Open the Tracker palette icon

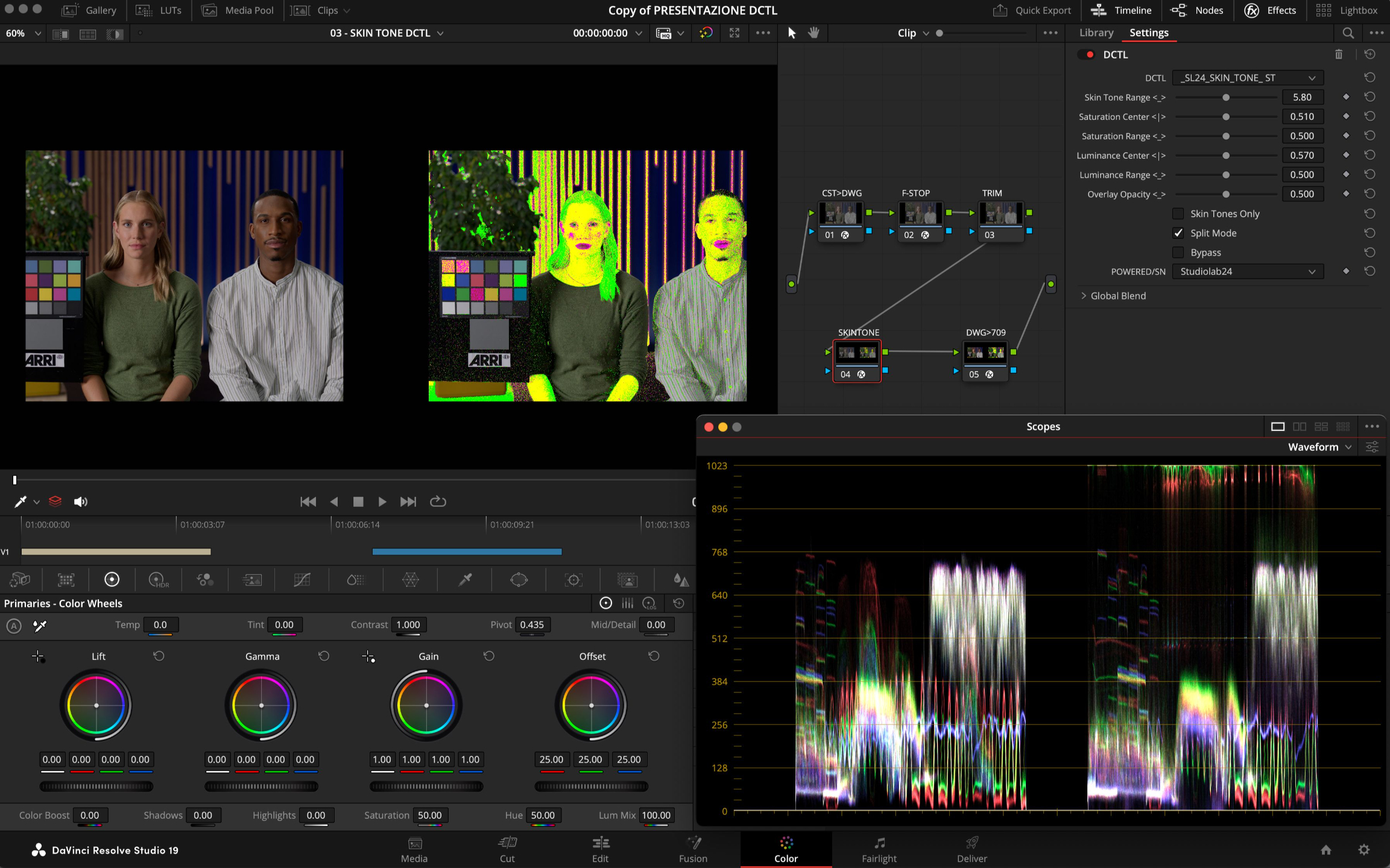point(573,580)
